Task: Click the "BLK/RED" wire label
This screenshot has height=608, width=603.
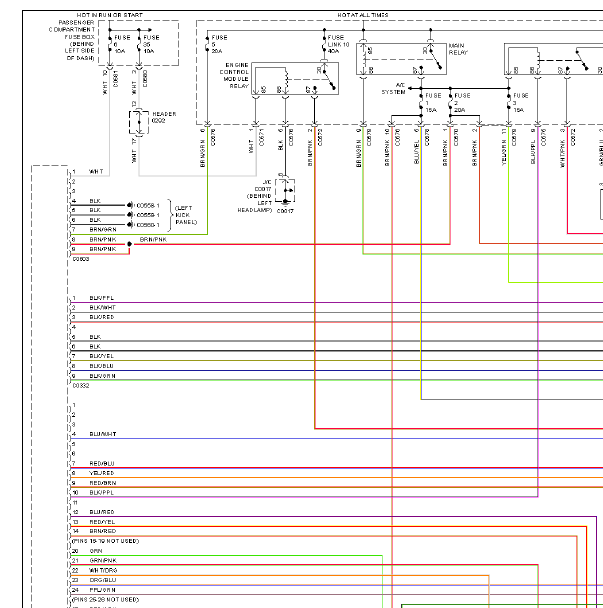Action: pyautogui.click(x=102, y=317)
